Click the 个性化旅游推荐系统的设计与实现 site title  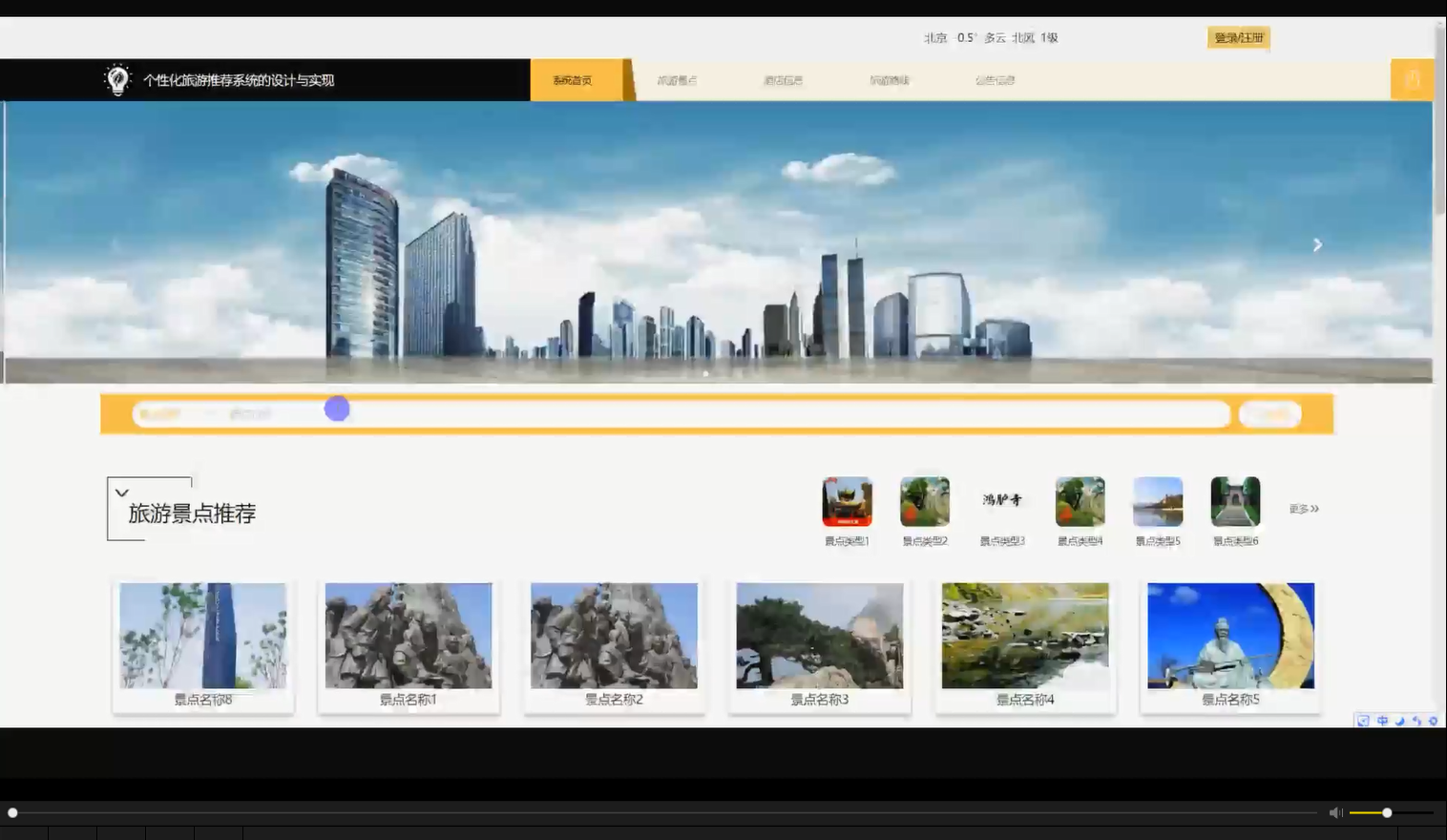pos(239,80)
